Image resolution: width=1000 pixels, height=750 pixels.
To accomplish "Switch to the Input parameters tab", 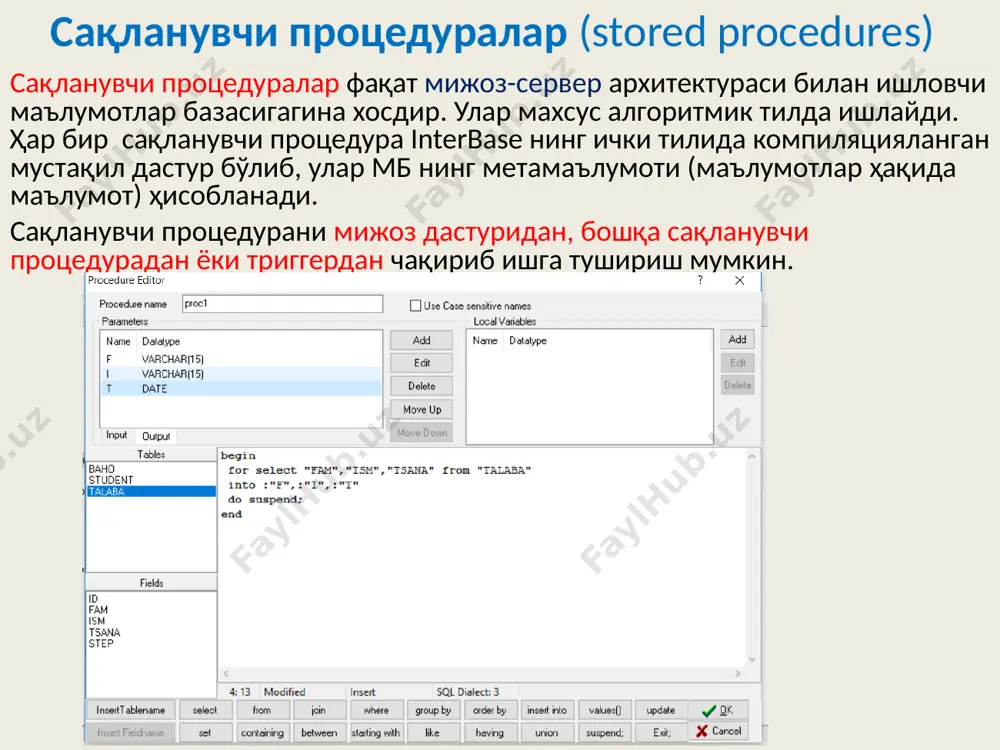I will [117, 435].
